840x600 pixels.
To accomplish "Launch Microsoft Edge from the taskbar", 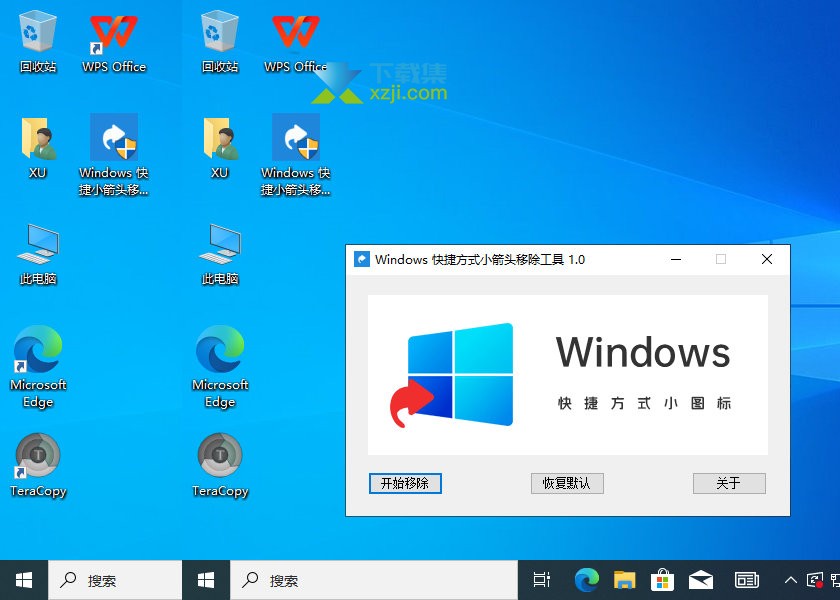I will coord(587,580).
